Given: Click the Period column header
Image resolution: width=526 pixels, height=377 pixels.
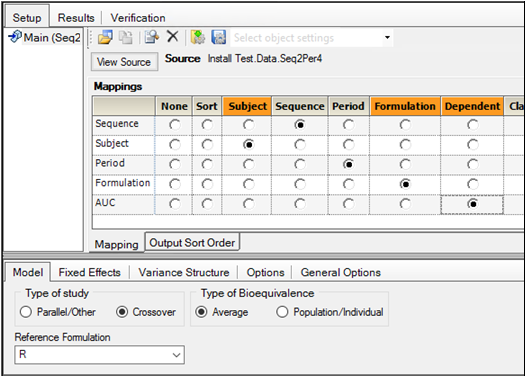Looking at the screenshot, I should [348, 106].
